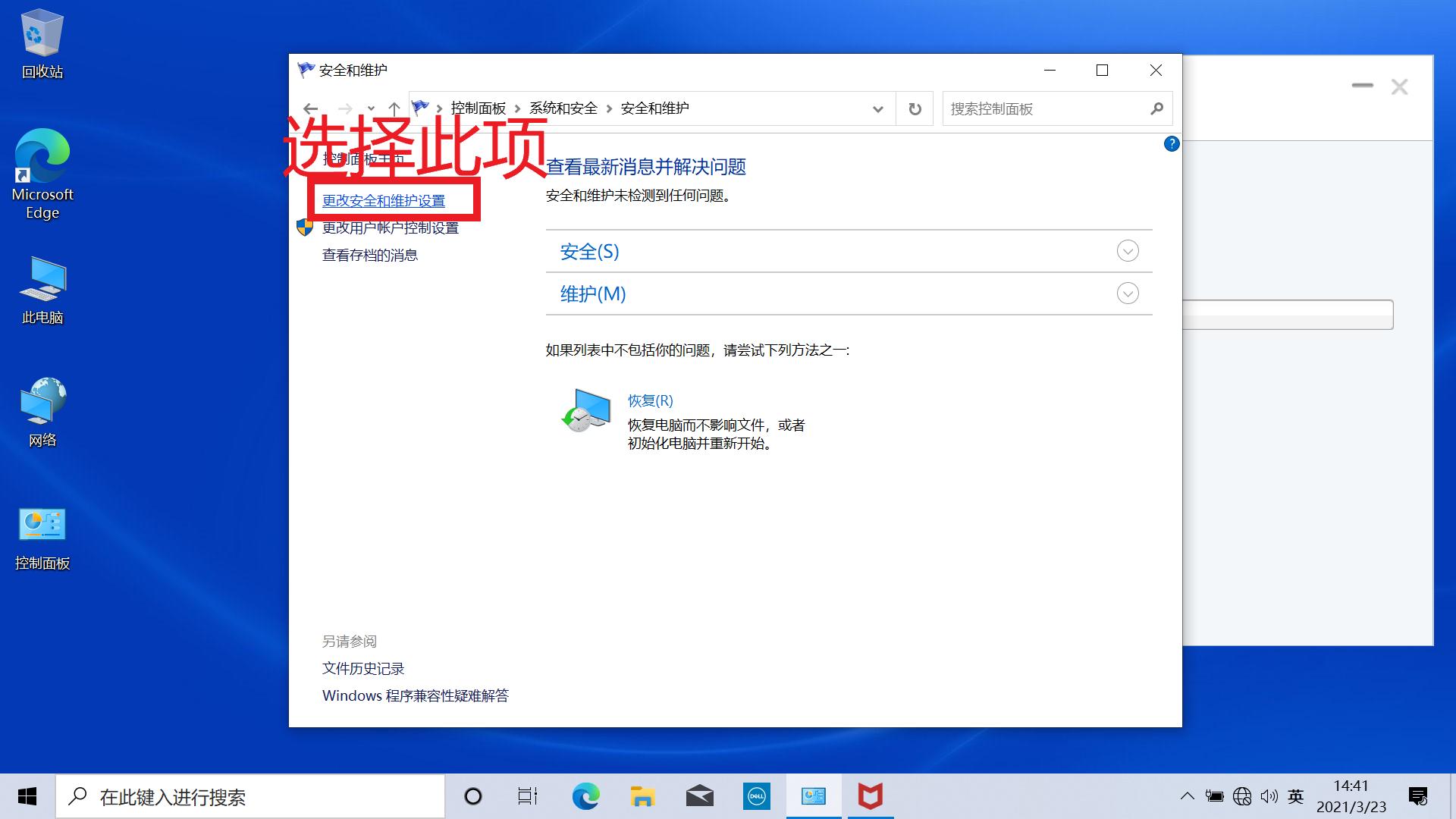
Task: Click the UAC shield icon beside 更改用户帐户控制设置
Action: tap(305, 227)
